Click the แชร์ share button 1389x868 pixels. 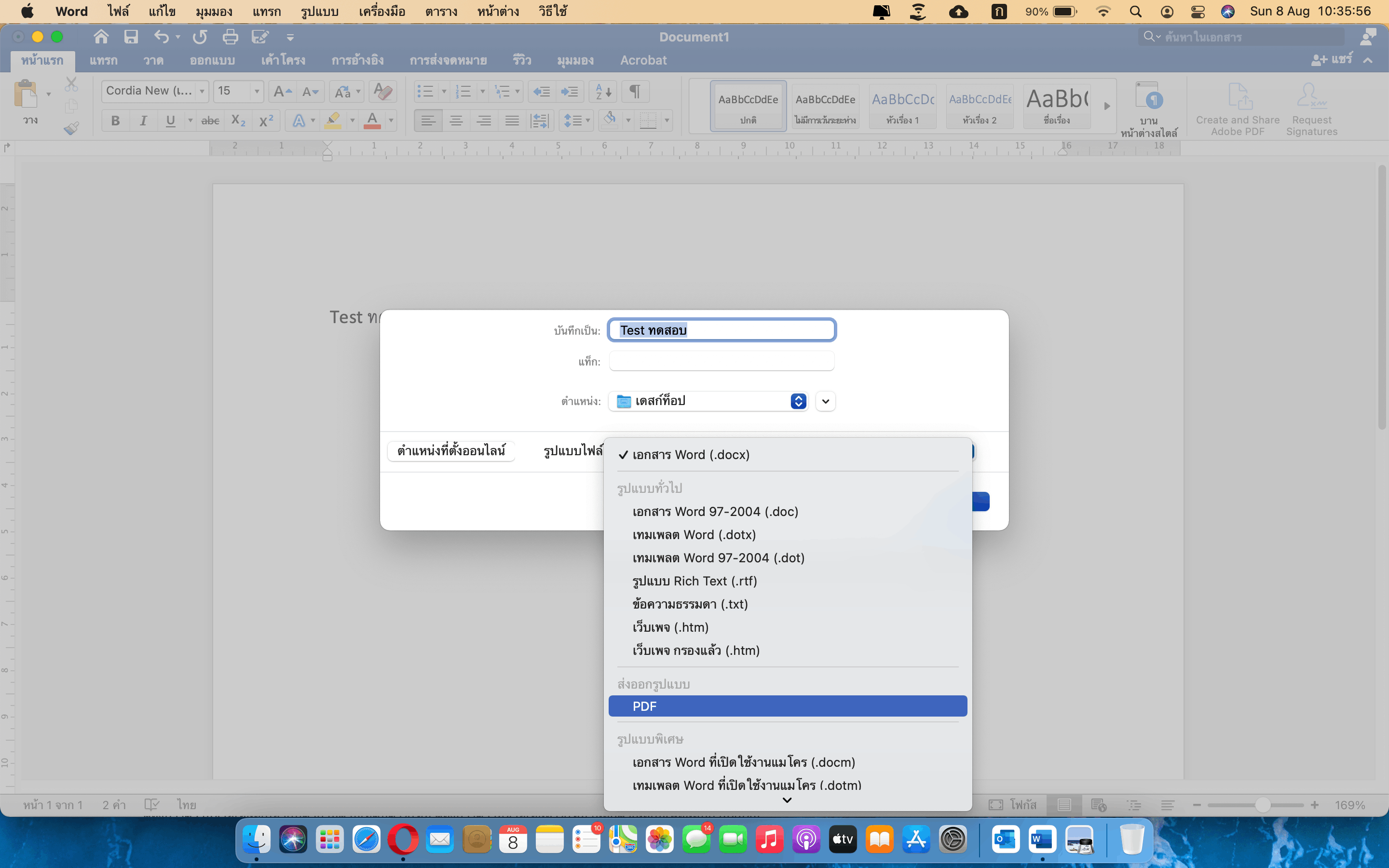tap(1333, 60)
